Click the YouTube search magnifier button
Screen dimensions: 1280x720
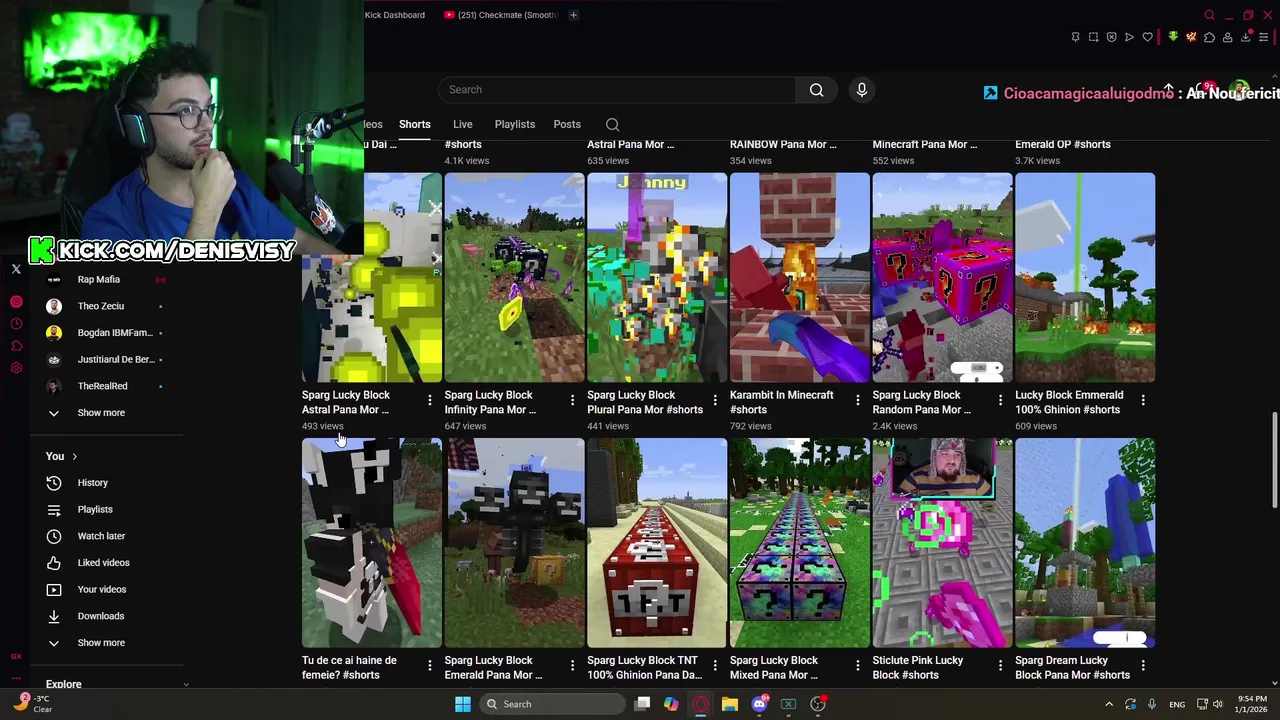point(816,90)
